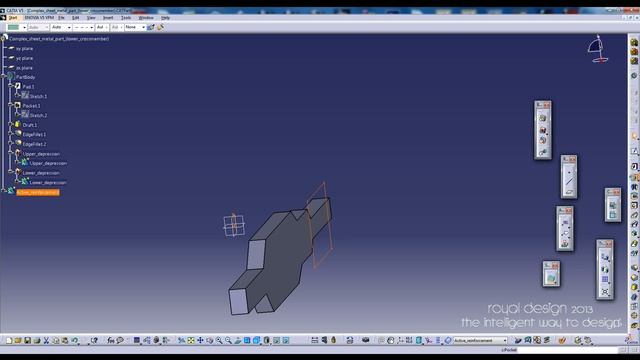Click the Fit All In icon
Viewport: 640px width, 360px height.
[x=191, y=340]
